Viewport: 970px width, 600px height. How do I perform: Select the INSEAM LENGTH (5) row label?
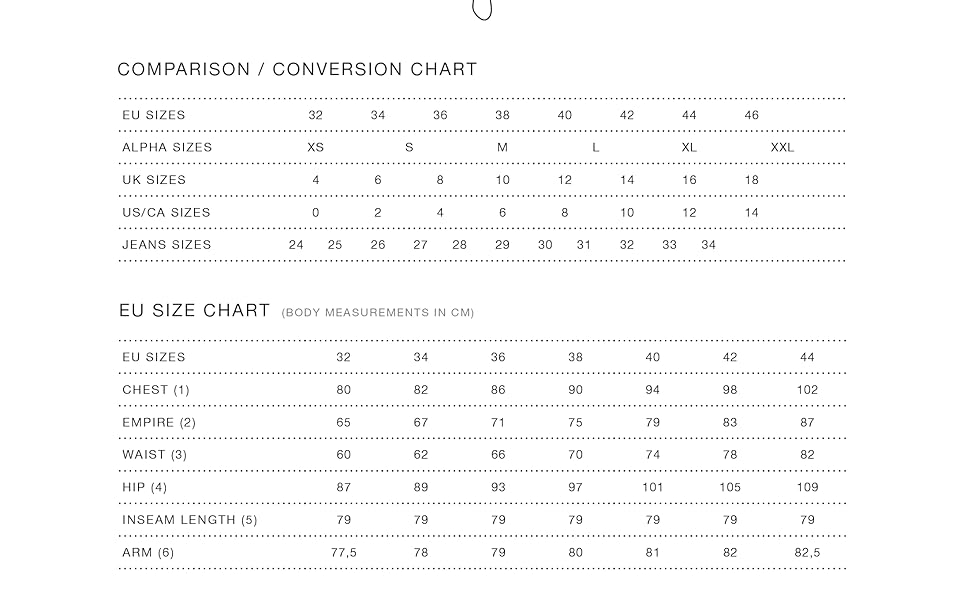click(x=190, y=520)
